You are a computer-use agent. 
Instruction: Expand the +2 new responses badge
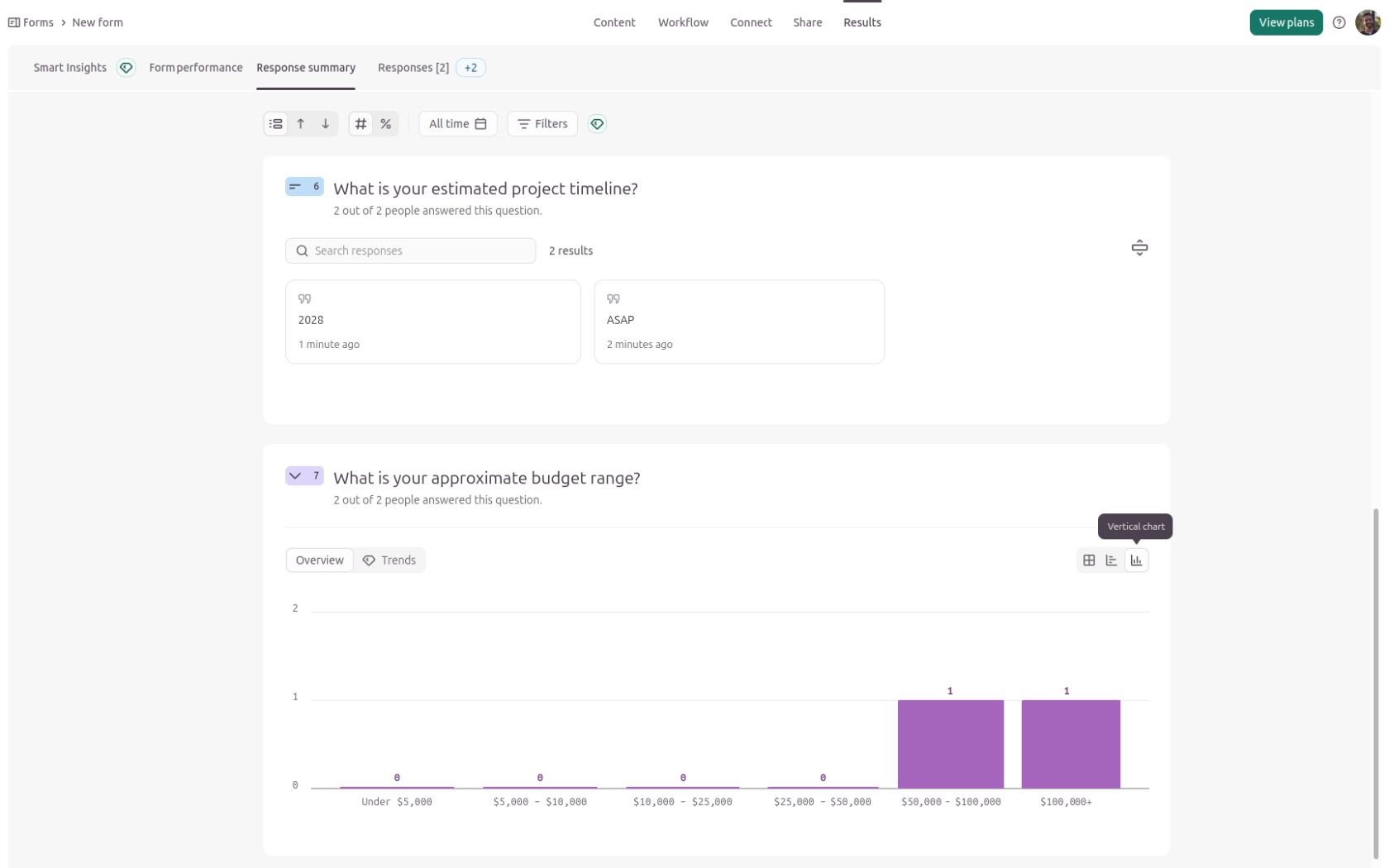470,68
